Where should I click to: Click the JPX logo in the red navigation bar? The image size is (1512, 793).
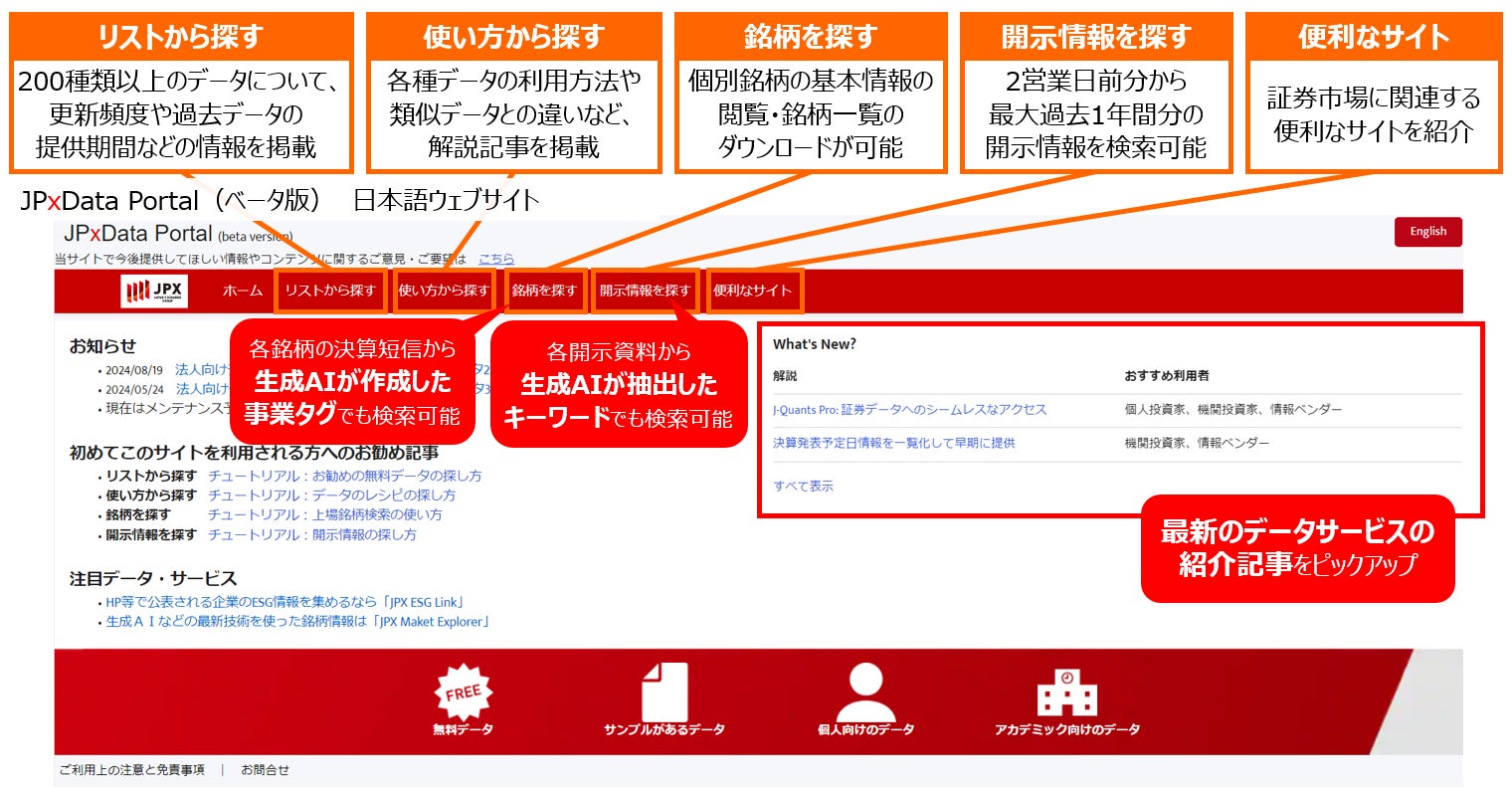[x=154, y=291]
